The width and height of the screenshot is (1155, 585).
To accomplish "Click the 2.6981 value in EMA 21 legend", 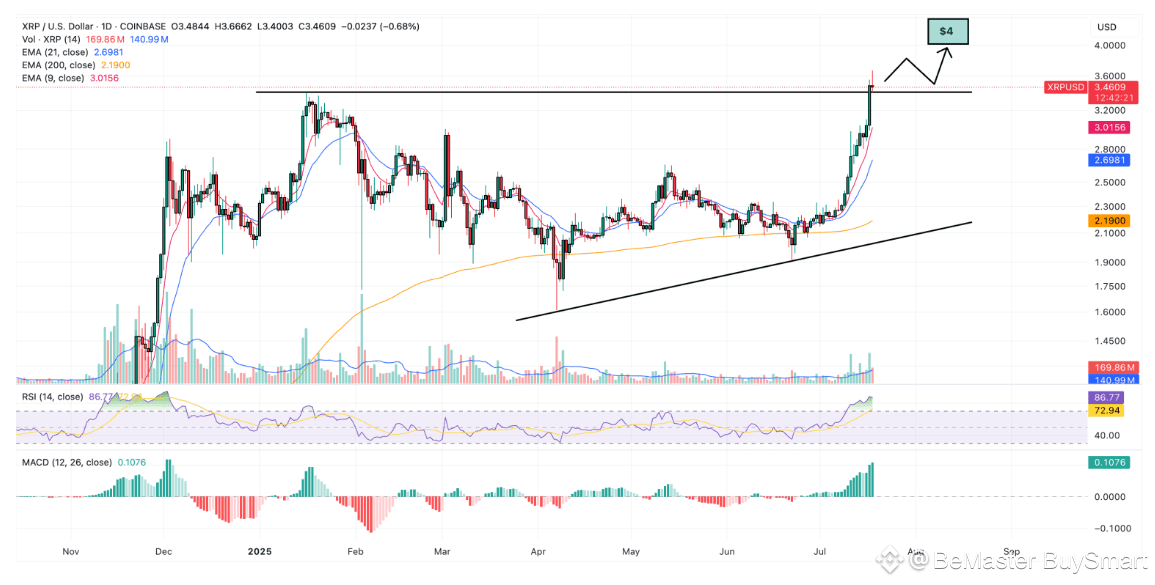I will [x=107, y=52].
